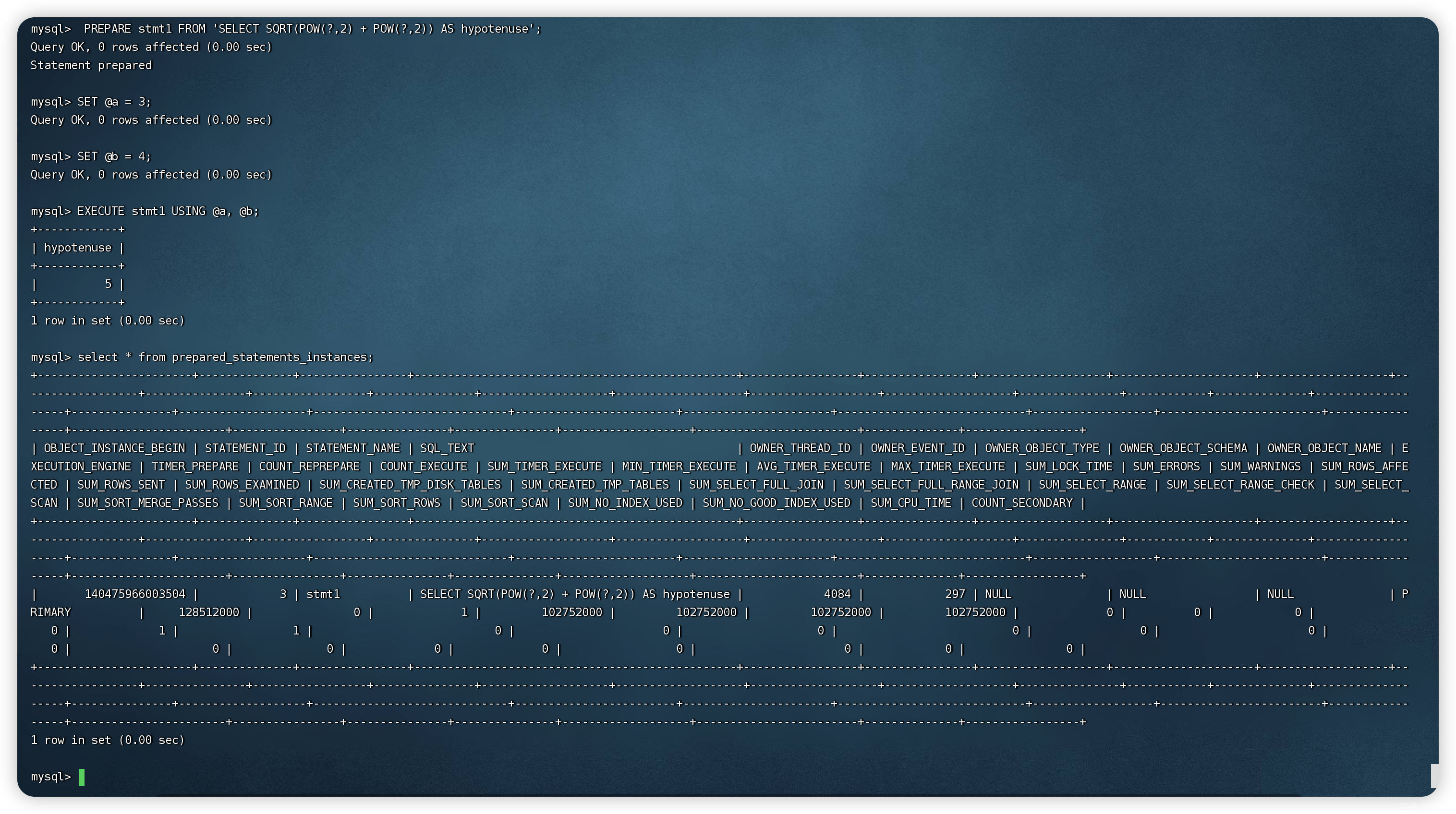Click the SUM_TIMER_EXECUTE column header

point(544,467)
